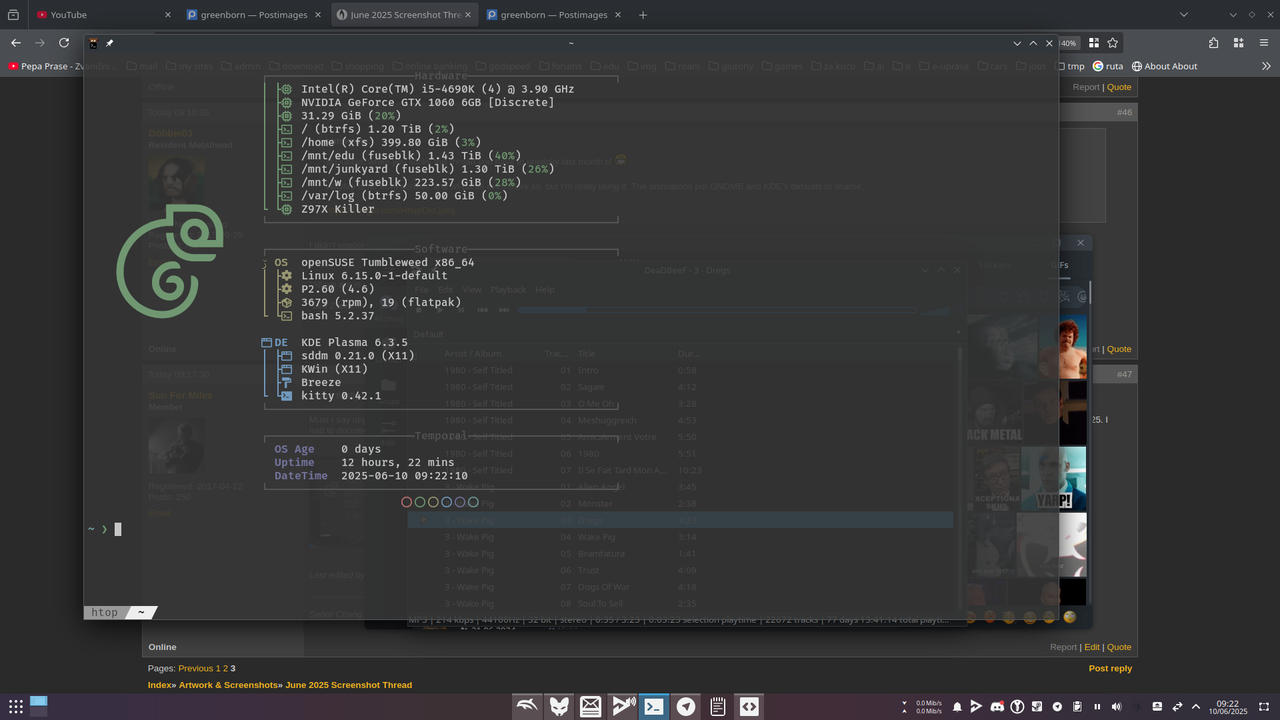Open the notifications bell in the tray
Screen dimensions: 1280x720
(957, 707)
